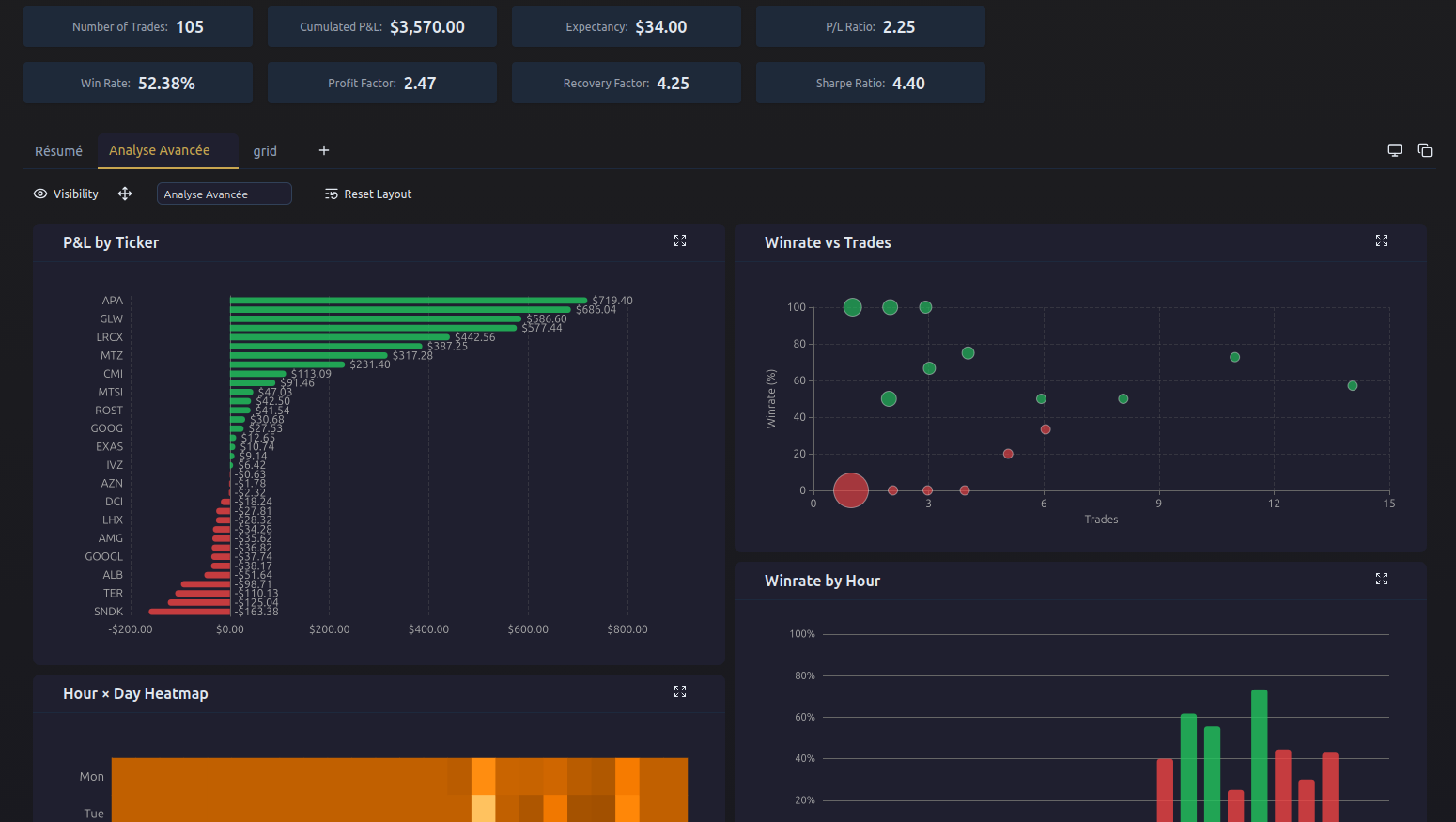
Task: Click the P/L Ratio 2.25 card
Action: (871, 26)
